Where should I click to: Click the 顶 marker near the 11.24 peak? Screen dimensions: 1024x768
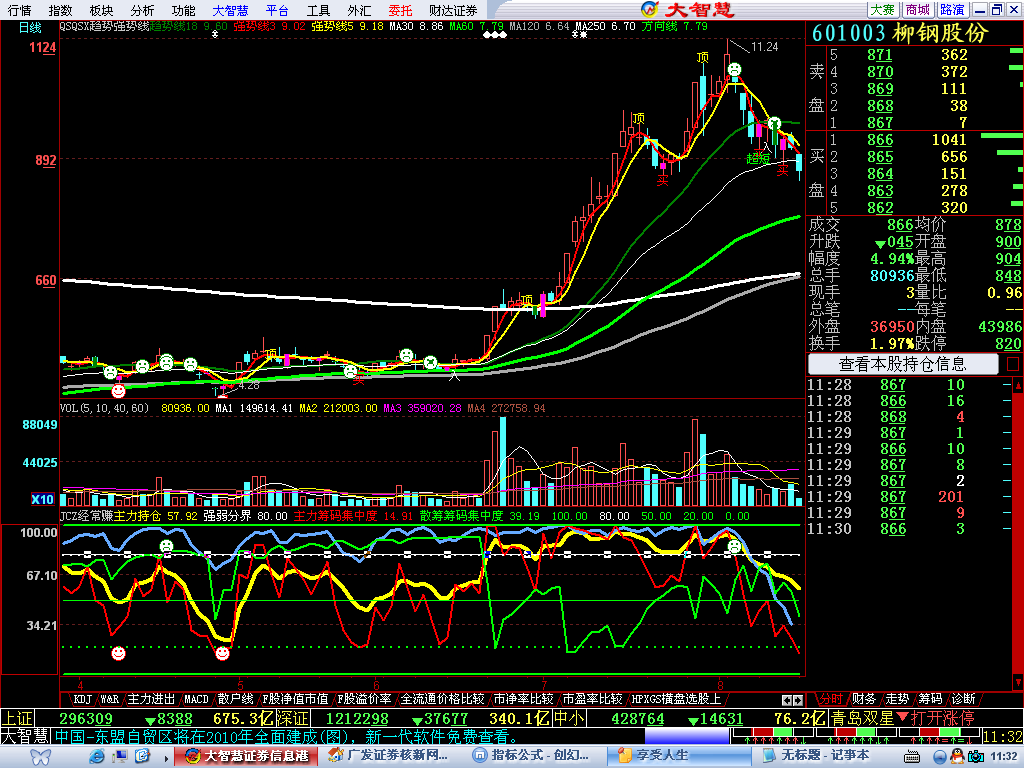coord(703,57)
